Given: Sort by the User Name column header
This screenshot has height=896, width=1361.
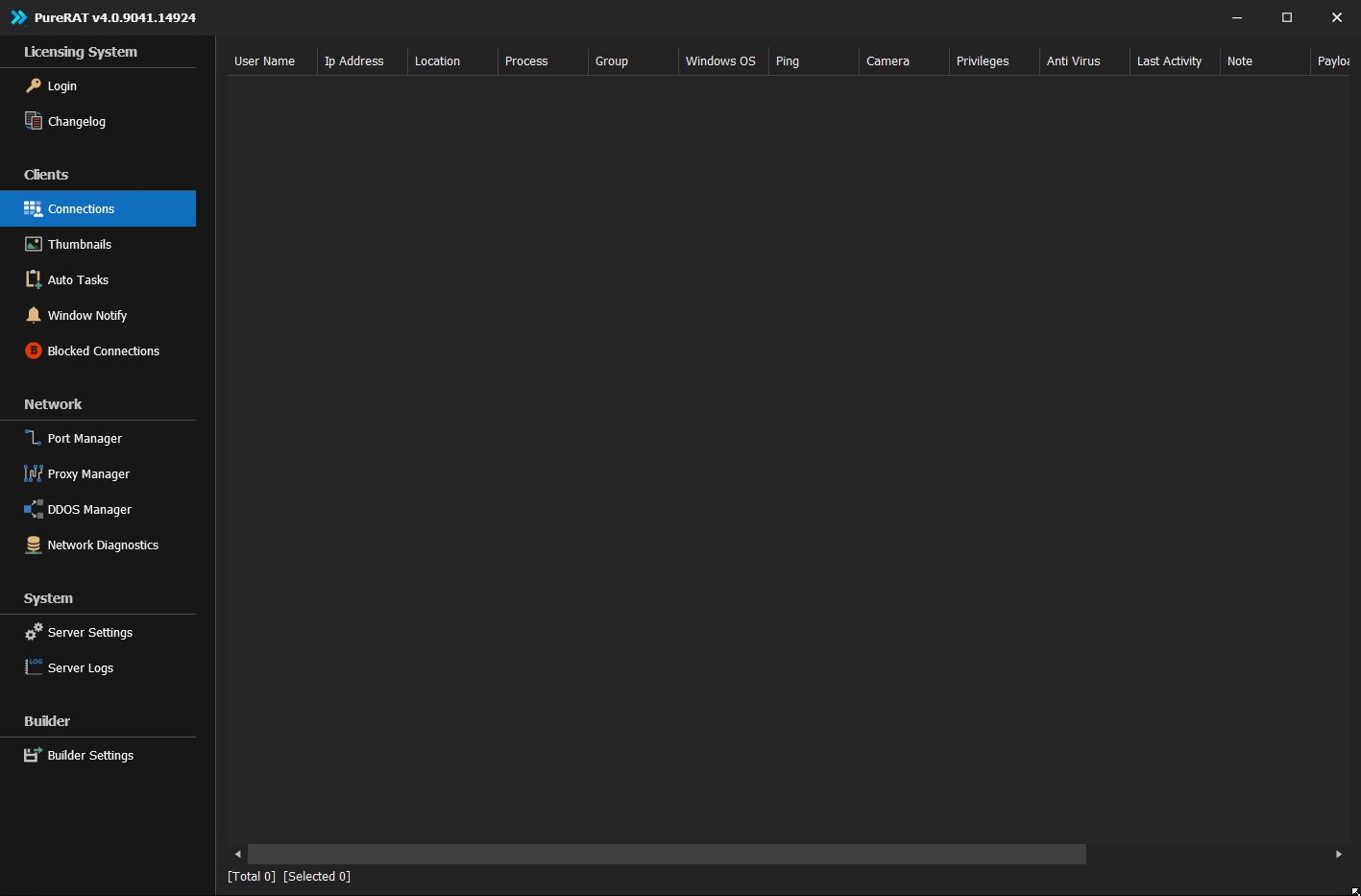Looking at the screenshot, I should point(273,61).
